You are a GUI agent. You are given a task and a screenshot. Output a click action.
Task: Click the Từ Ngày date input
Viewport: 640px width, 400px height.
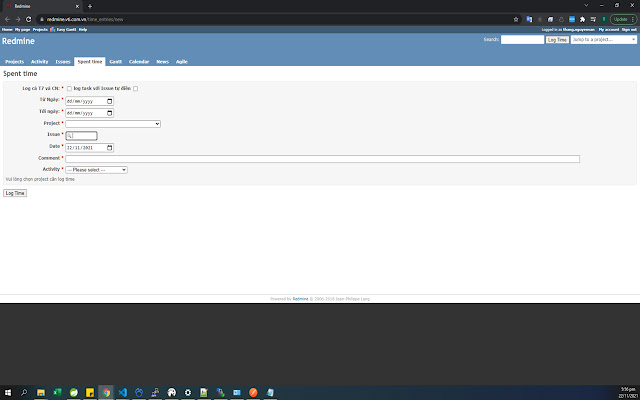pyautogui.click(x=89, y=101)
